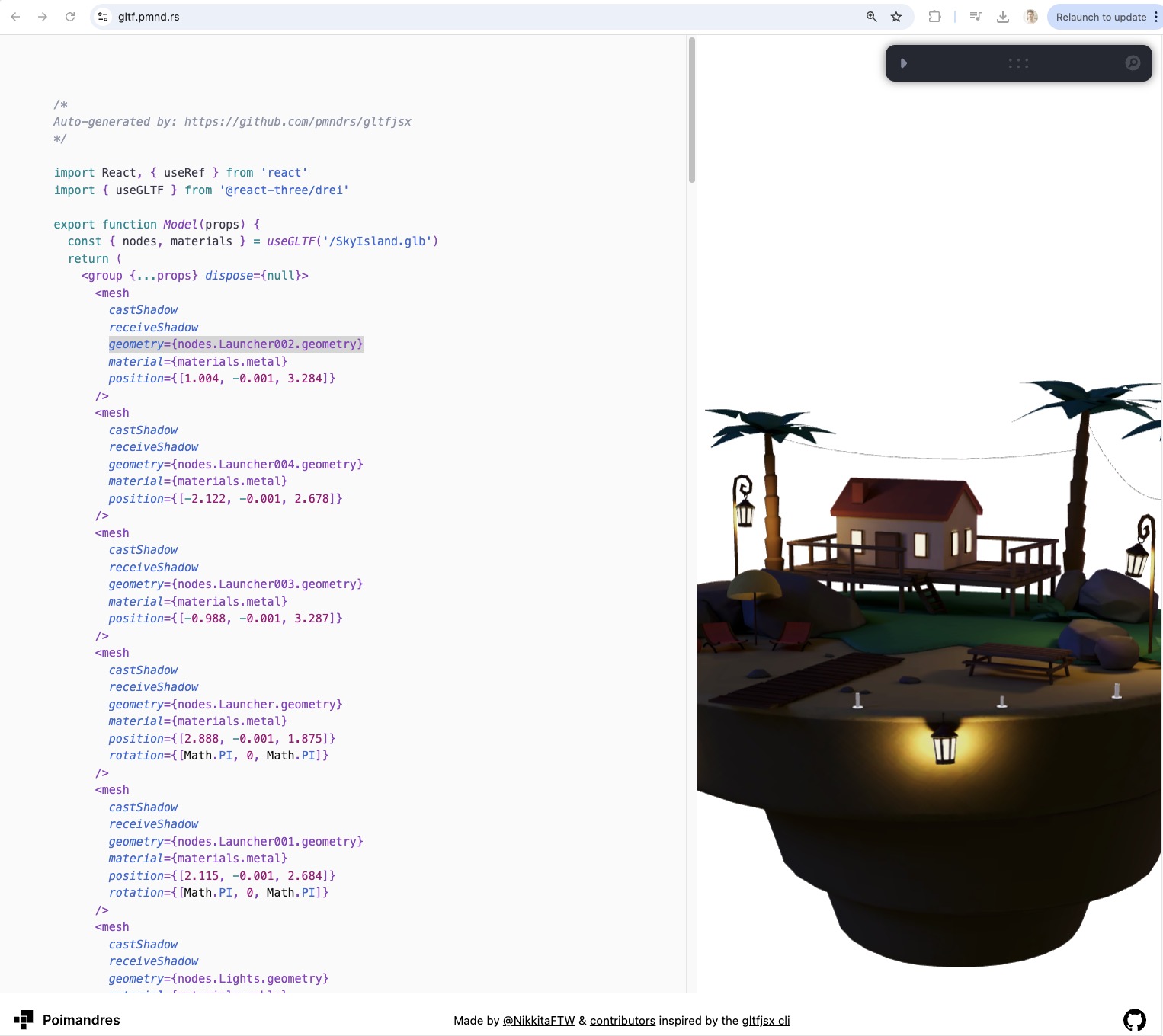This screenshot has width=1163, height=1036.
Task: Click the useGLTF('/SkyIsland.glb') line
Action: click(x=253, y=241)
